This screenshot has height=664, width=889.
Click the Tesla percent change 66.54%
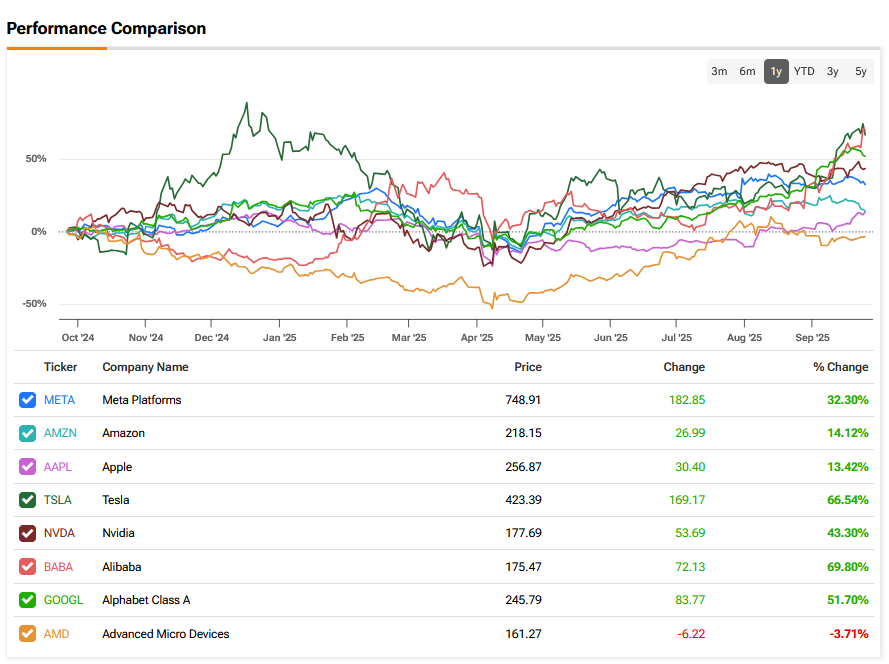[848, 500]
